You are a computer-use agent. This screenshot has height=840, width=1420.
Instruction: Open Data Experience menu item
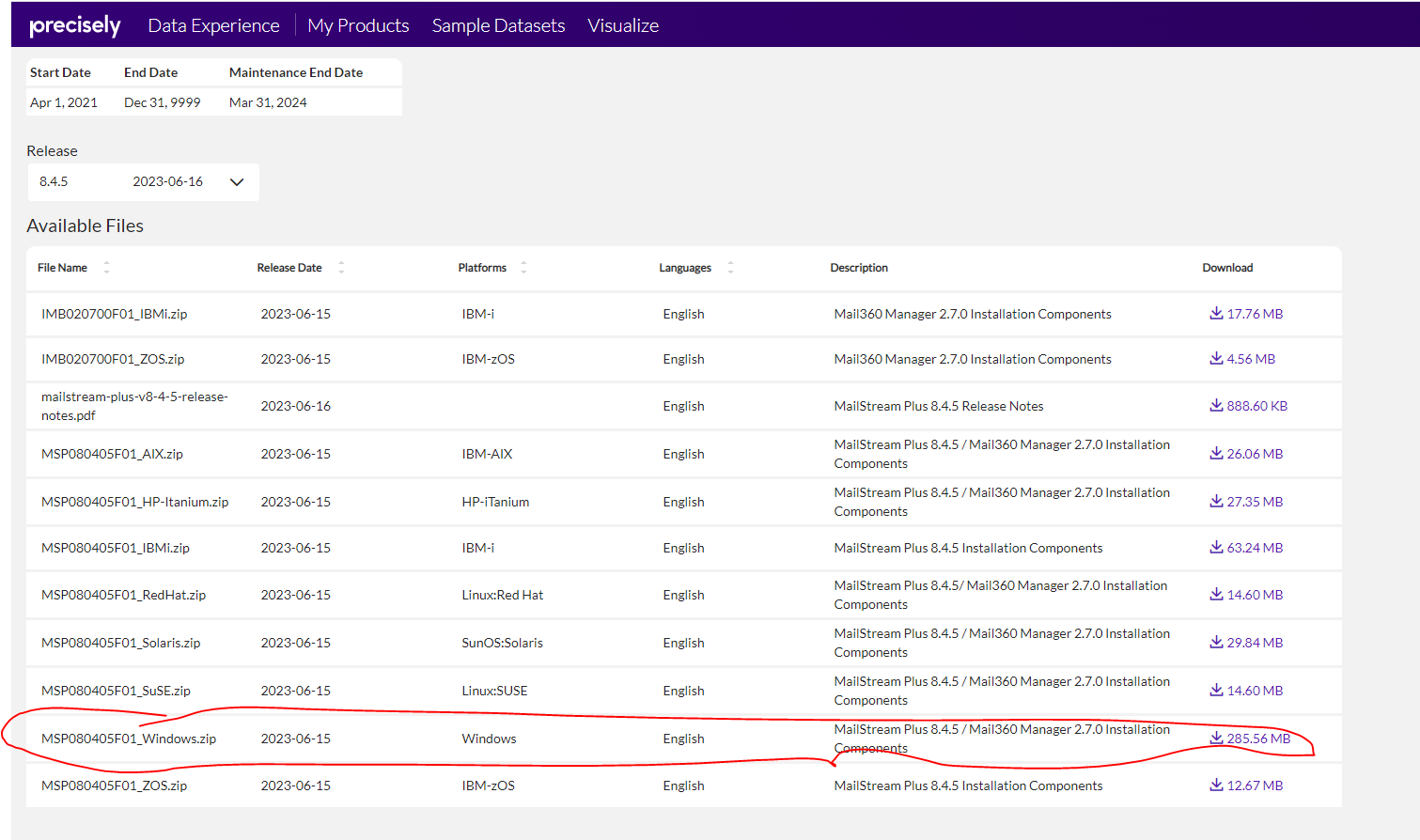pos(213,25)
